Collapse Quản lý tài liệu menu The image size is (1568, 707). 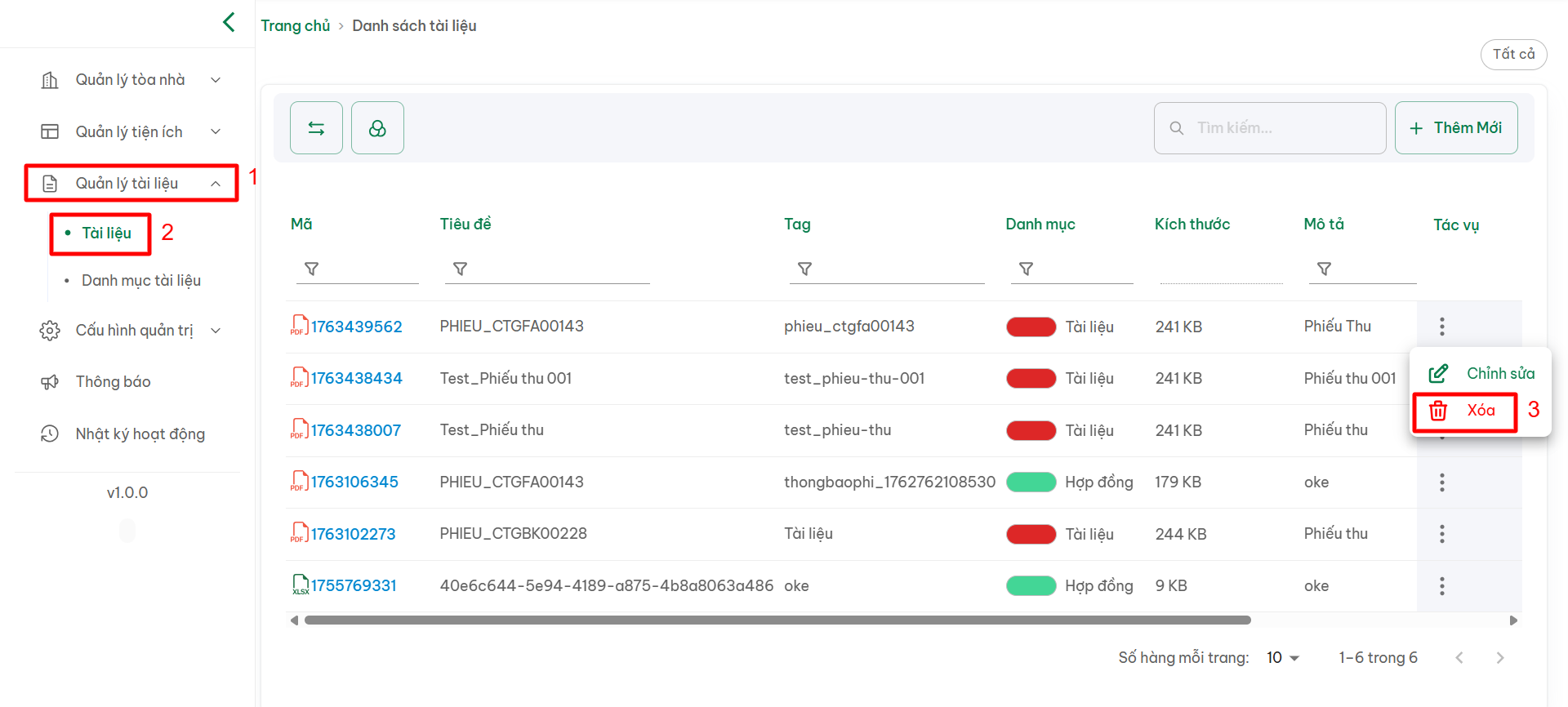[131, 184]
